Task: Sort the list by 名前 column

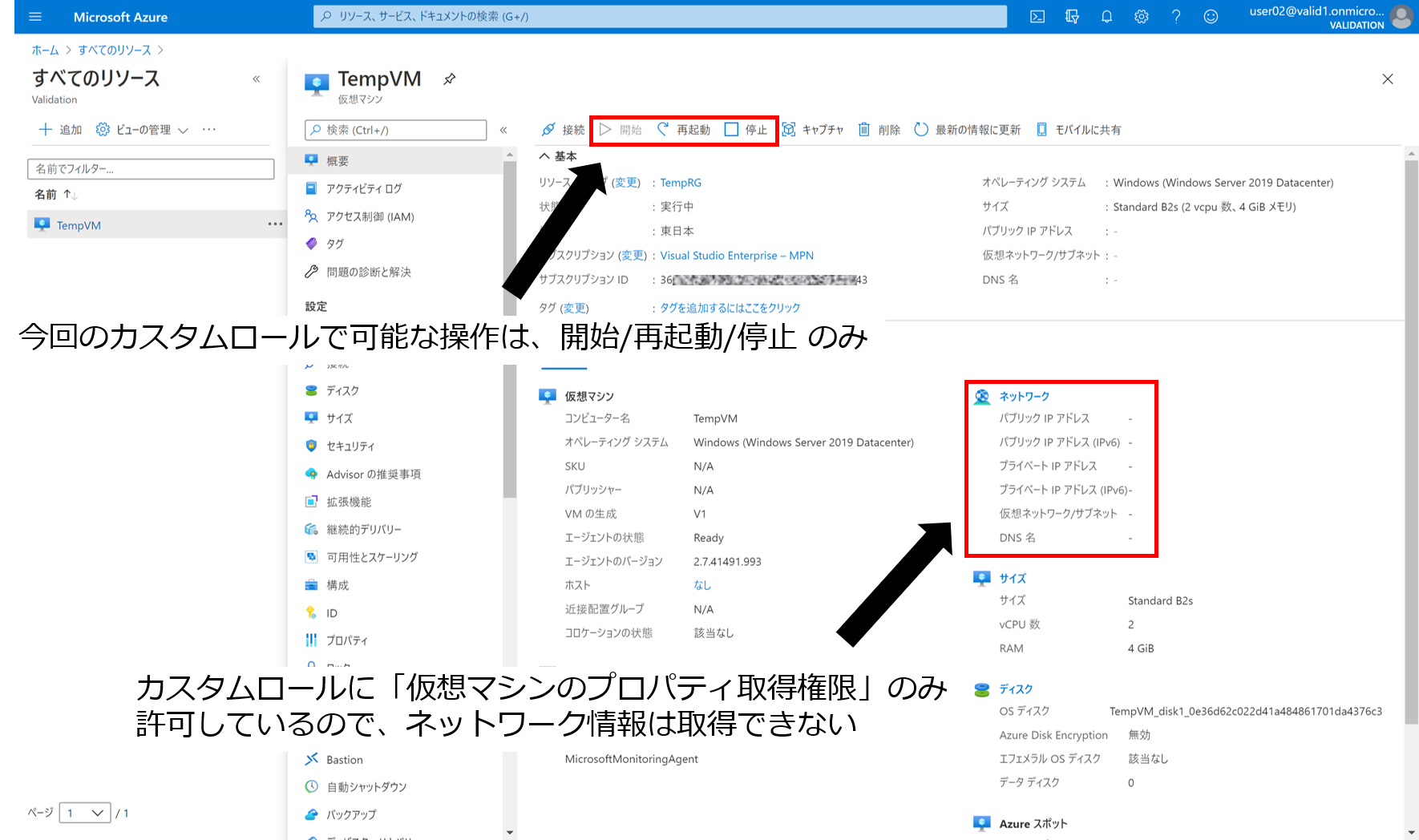Action: 55,195
